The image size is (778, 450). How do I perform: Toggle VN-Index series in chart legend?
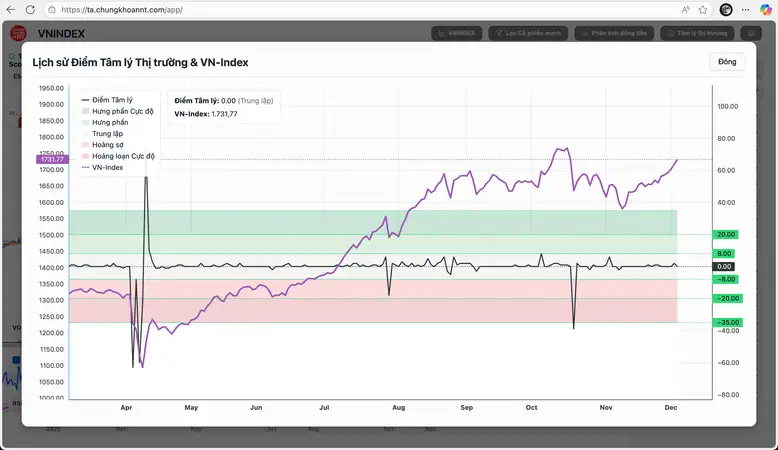(107, 167)
